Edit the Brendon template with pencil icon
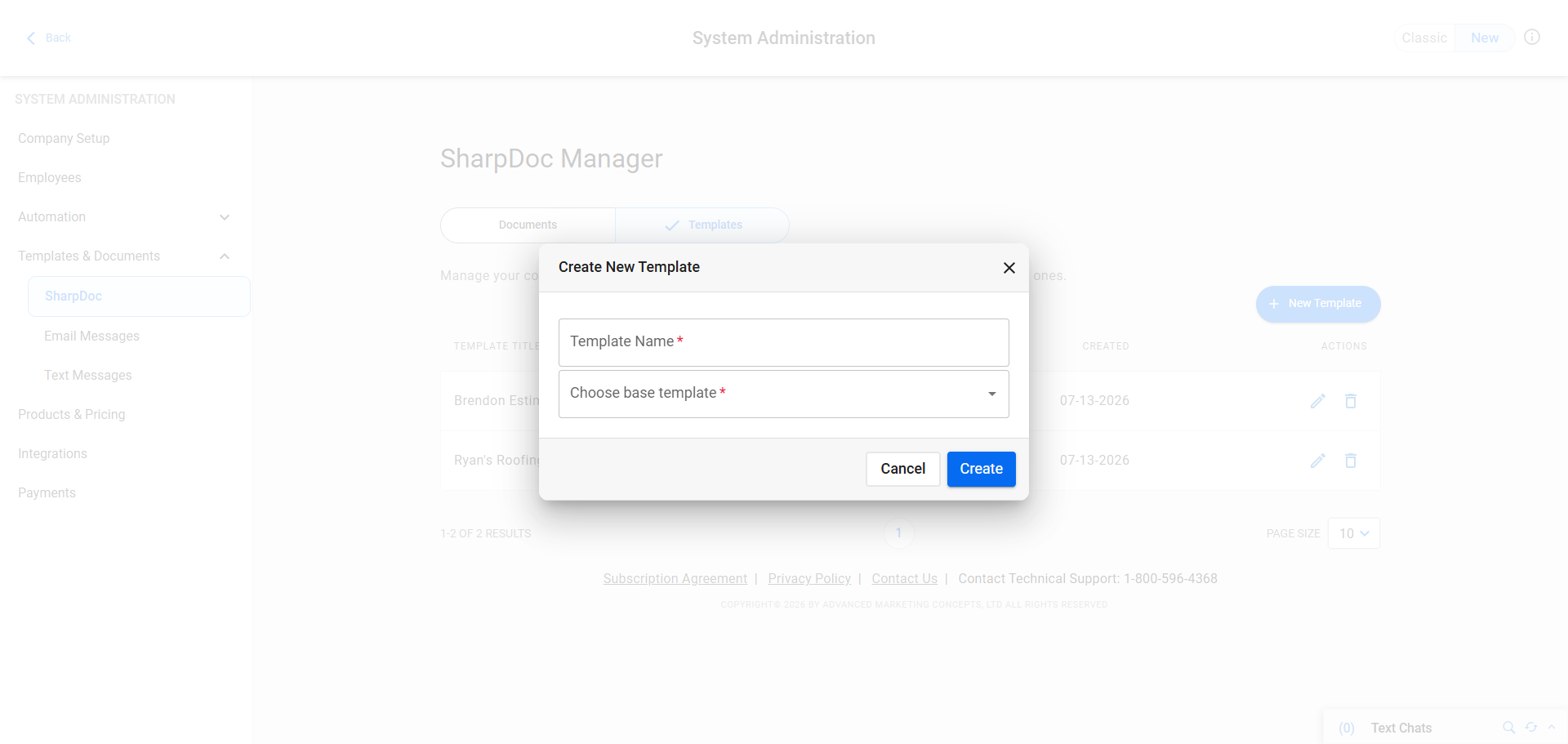This screenshot has height=744, width=1568. pos(1317,401)
